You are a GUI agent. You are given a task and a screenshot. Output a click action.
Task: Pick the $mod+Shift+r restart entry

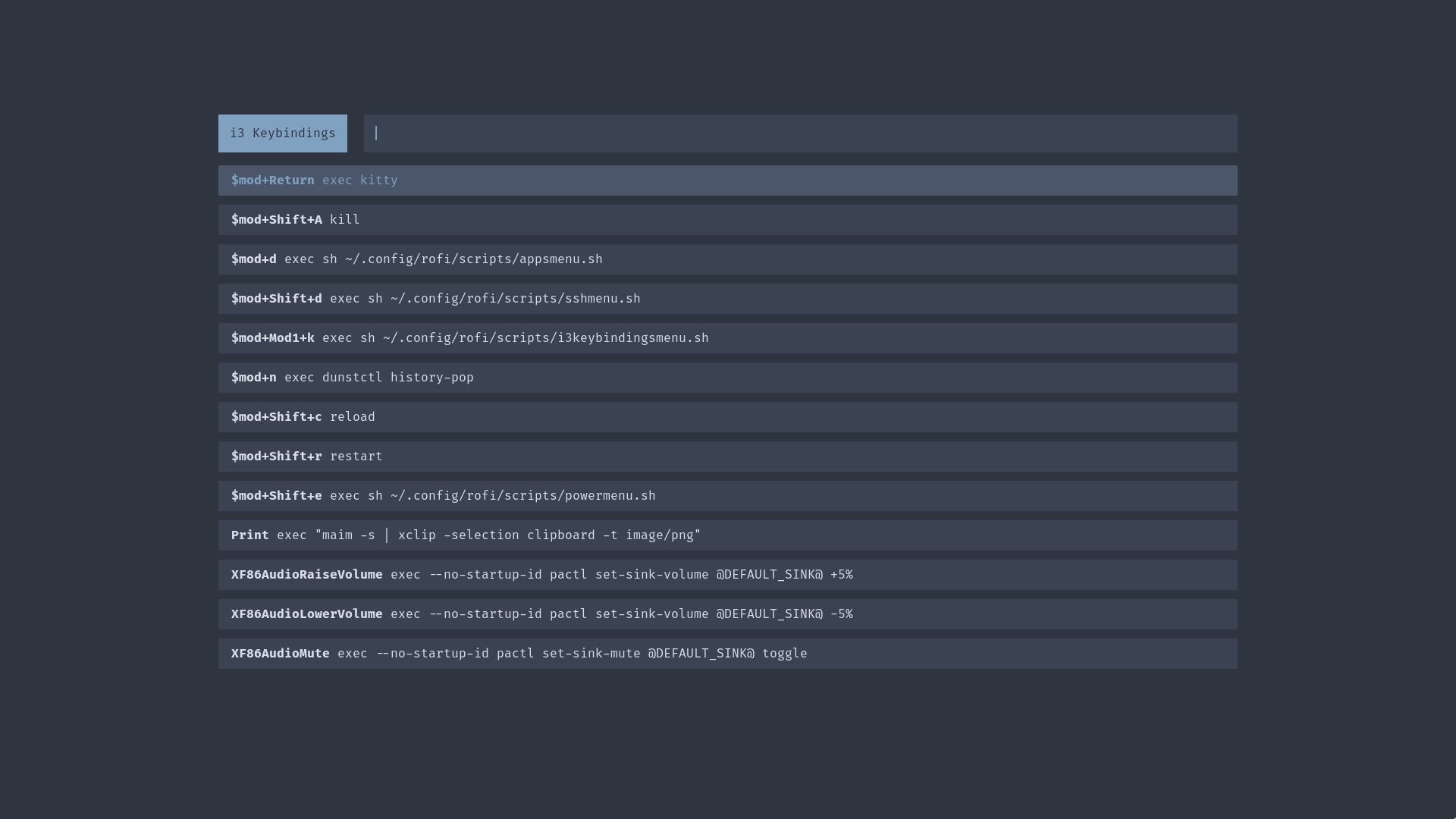coord(726,457)
